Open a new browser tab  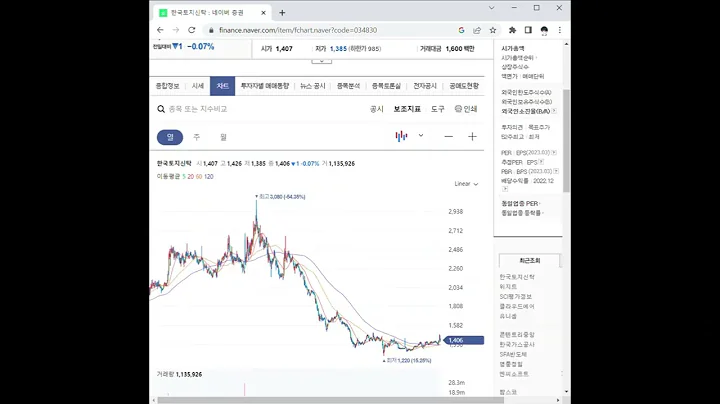pyautogui.click(x=282, y=13)
